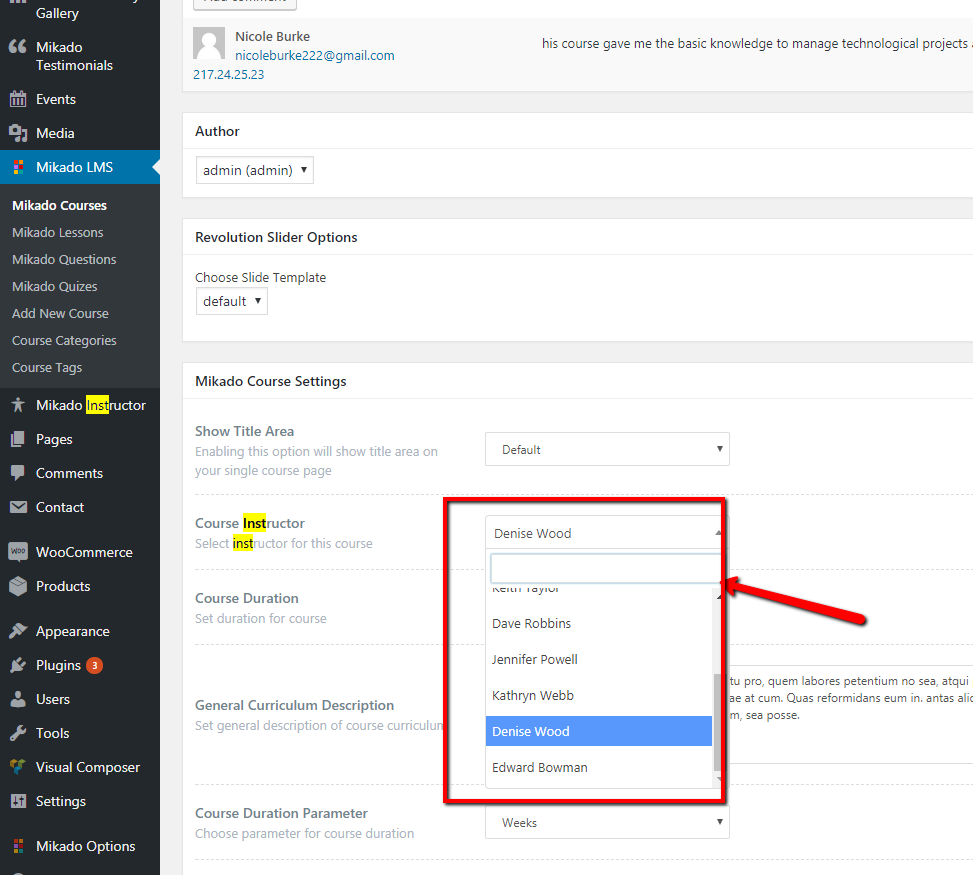Click the Comments bubble icon
Screen dimensions: 973x875
(18, 473)
